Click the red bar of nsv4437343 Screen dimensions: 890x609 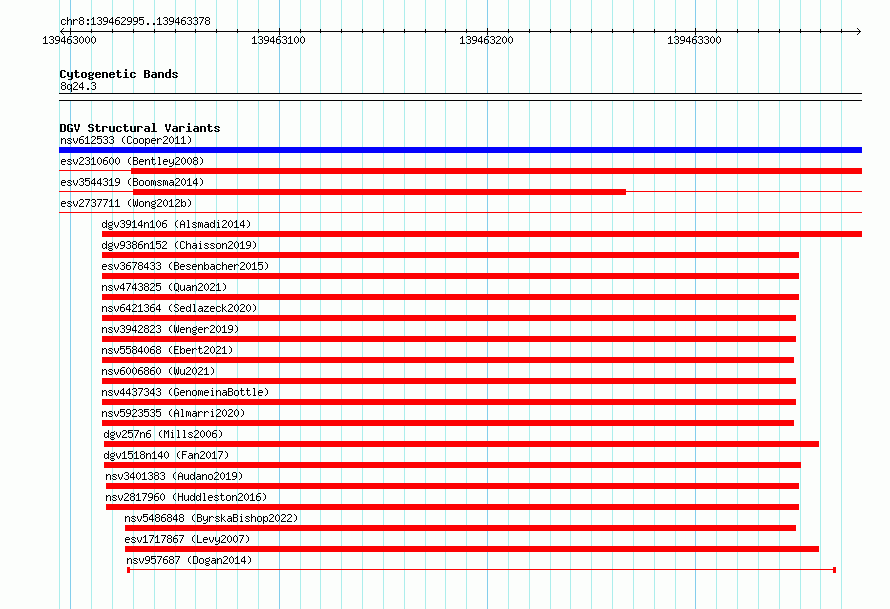[x=449, y=402]
